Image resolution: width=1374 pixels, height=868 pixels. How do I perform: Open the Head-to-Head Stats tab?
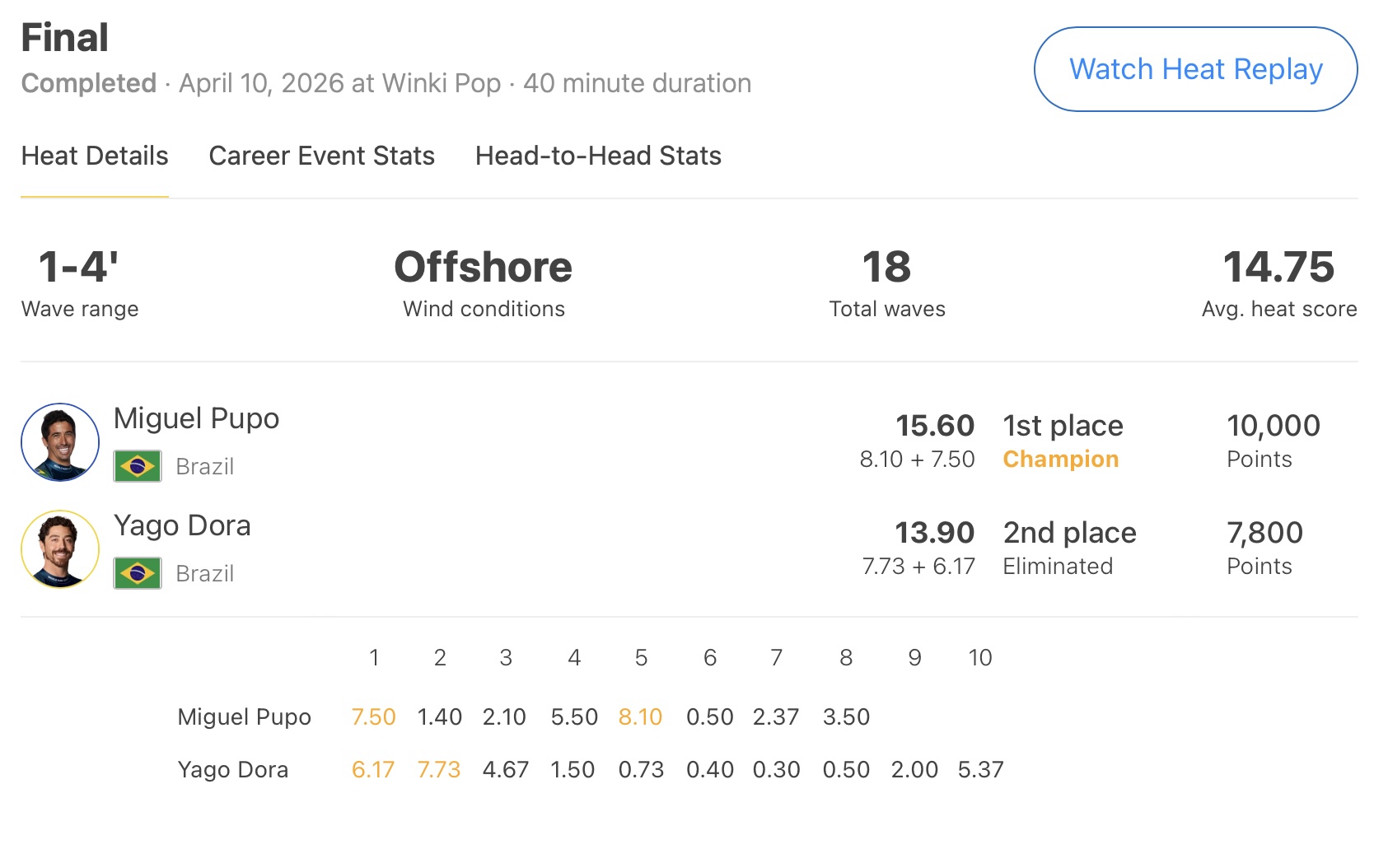598,156
